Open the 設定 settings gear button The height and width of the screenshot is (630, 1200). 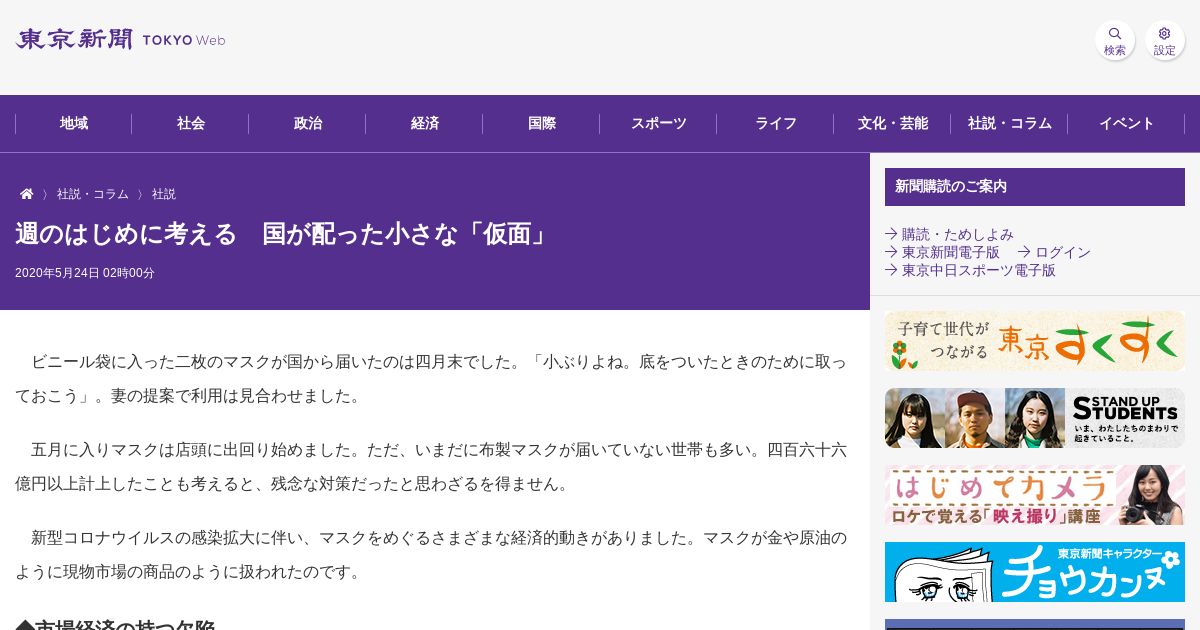[1165, 40]
